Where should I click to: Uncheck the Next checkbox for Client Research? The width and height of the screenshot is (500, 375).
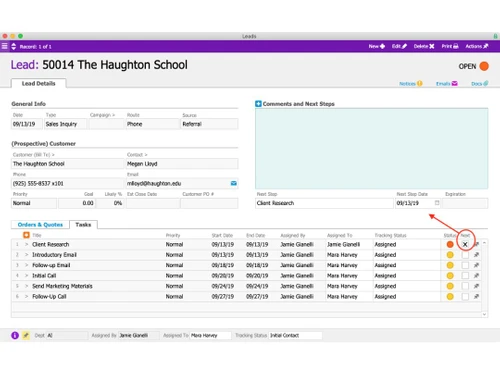click(x=465, y=244)
